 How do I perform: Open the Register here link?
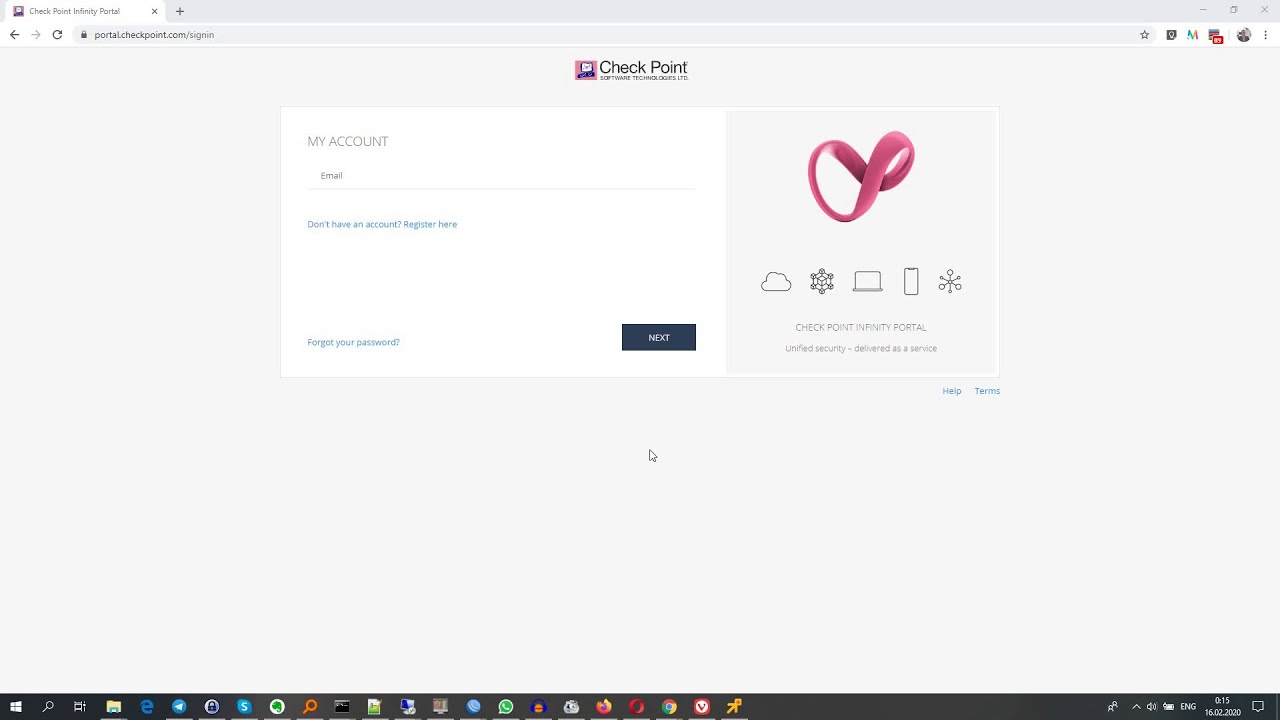430,224
